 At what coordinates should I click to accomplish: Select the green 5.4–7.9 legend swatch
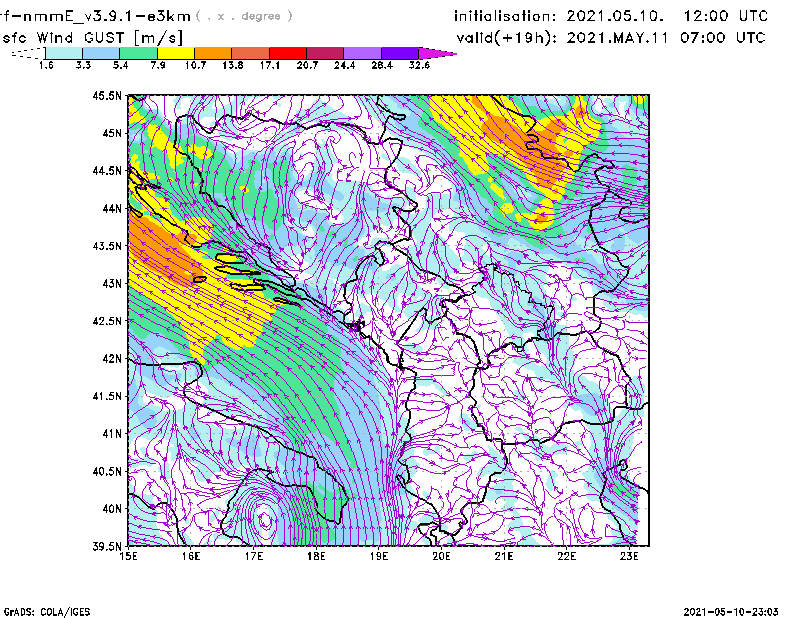(x=139, y=53)
